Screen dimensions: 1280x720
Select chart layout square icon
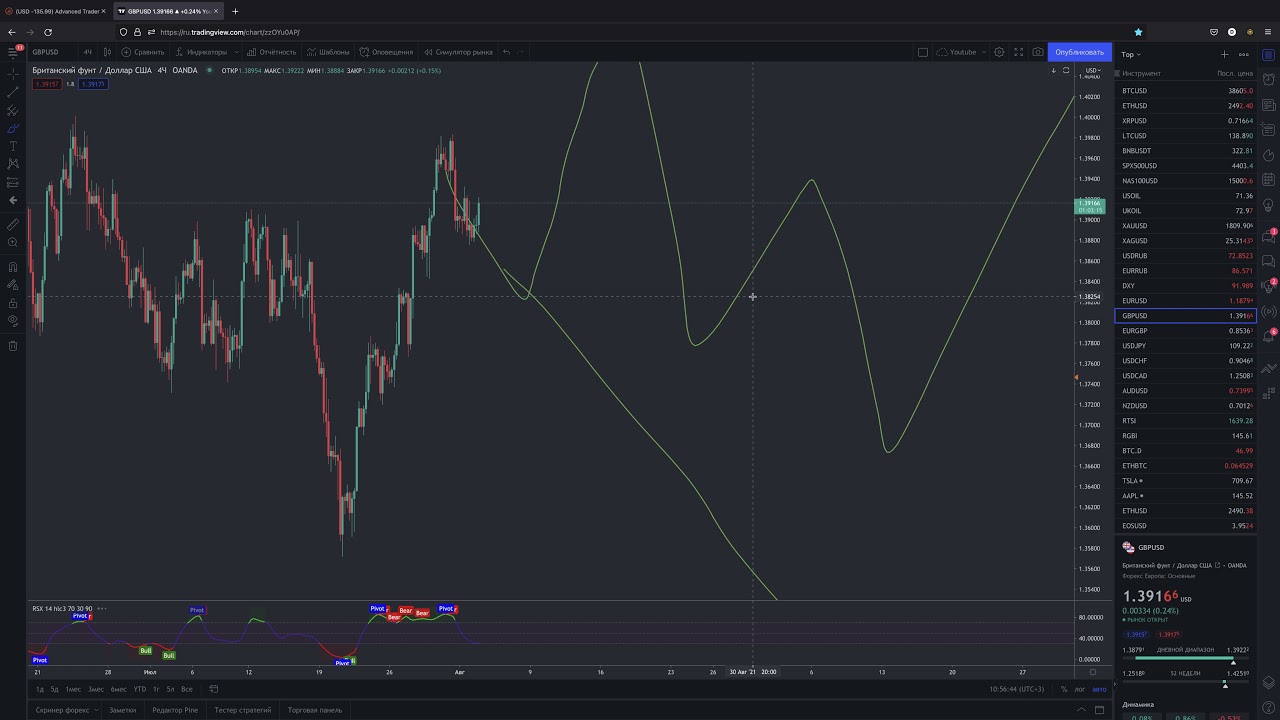[x=923, y=52]
